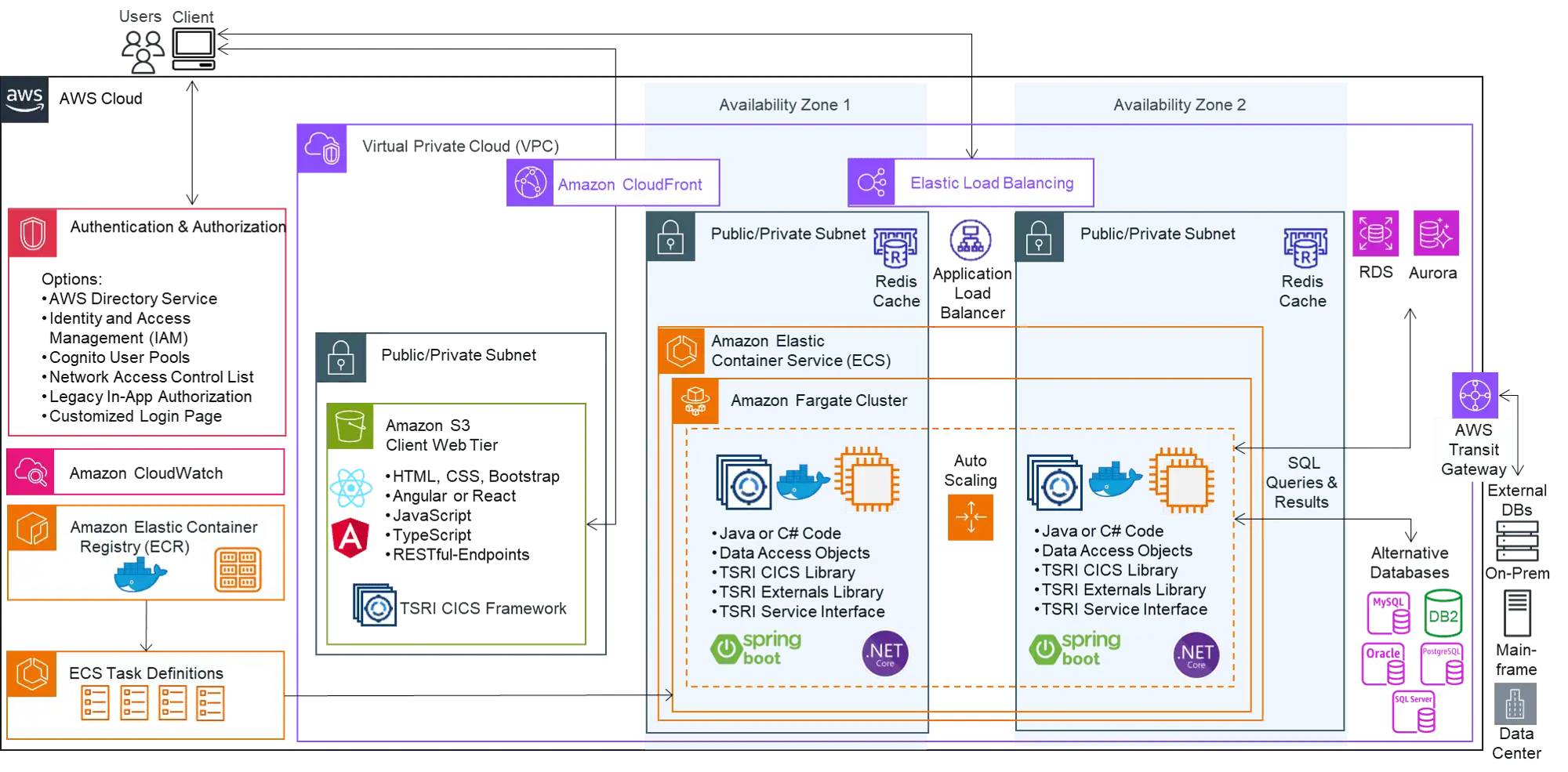Click the 'On-Prem' label
Screen dimensions: 1568x772
point(1518,573)
